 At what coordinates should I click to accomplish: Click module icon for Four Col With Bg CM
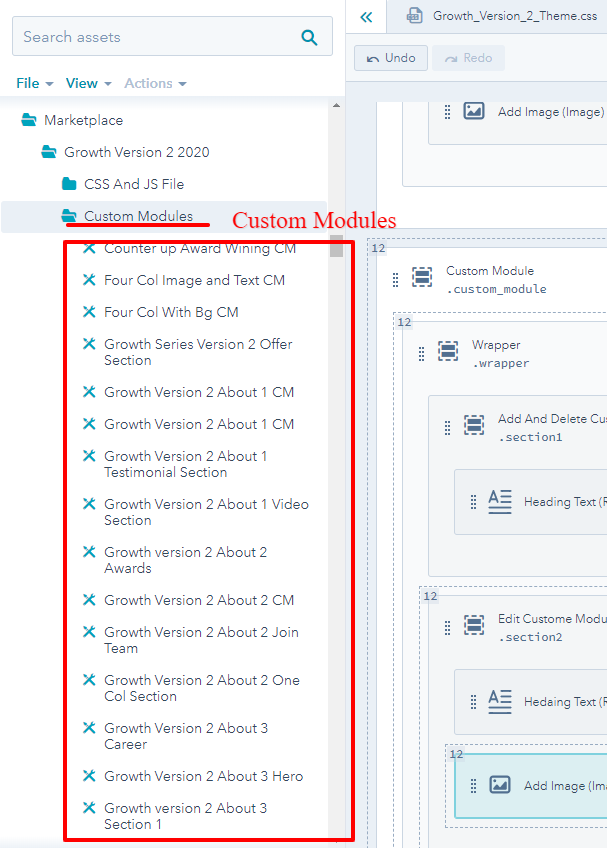[89, 312]
